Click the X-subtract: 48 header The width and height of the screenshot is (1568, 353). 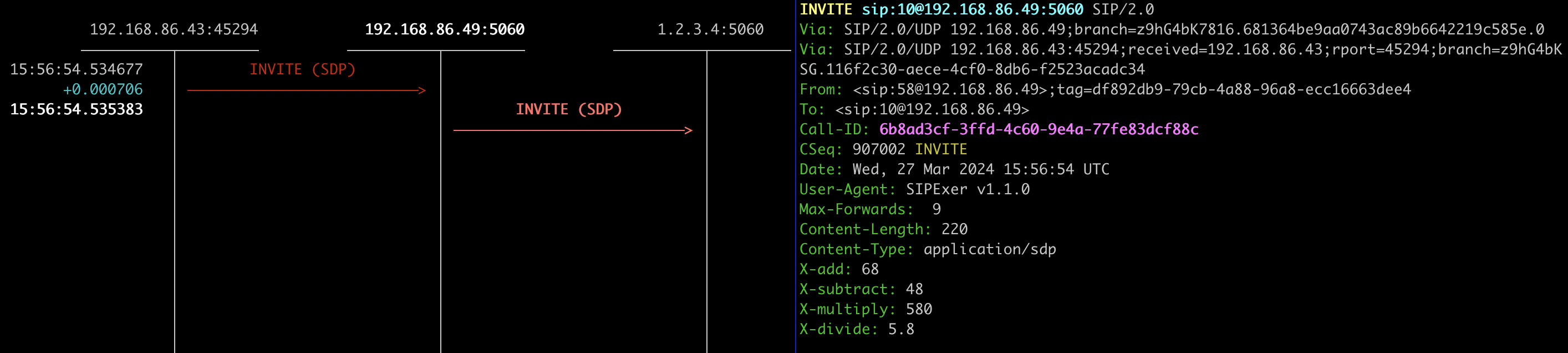861,289
